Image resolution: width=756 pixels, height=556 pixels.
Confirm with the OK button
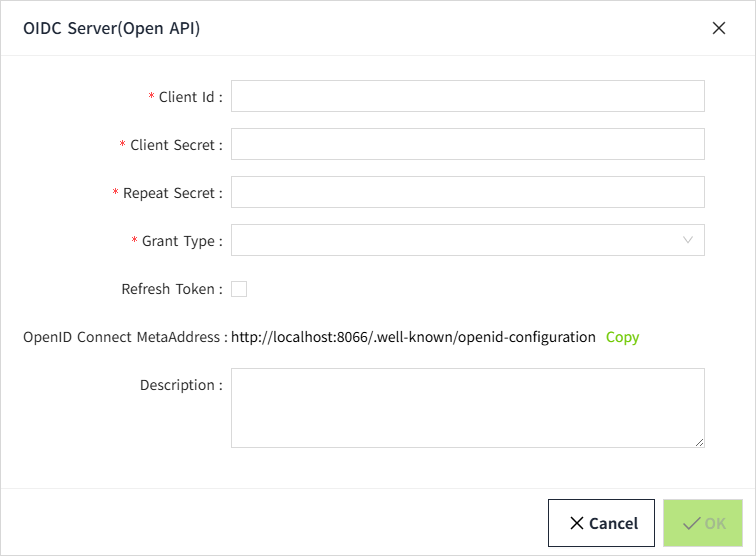(703, 523)
